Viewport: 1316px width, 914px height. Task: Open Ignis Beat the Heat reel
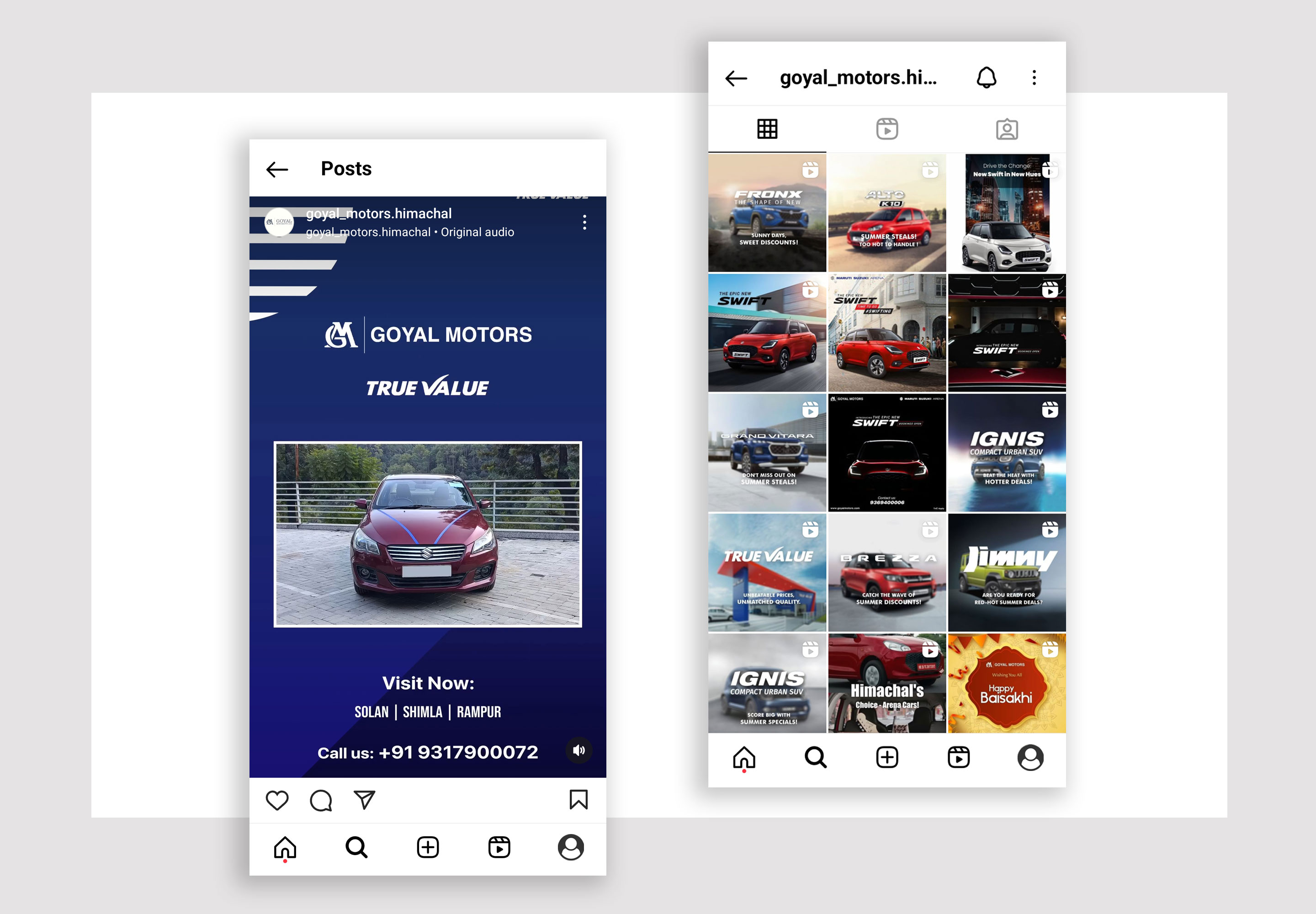coord(1007,452)
